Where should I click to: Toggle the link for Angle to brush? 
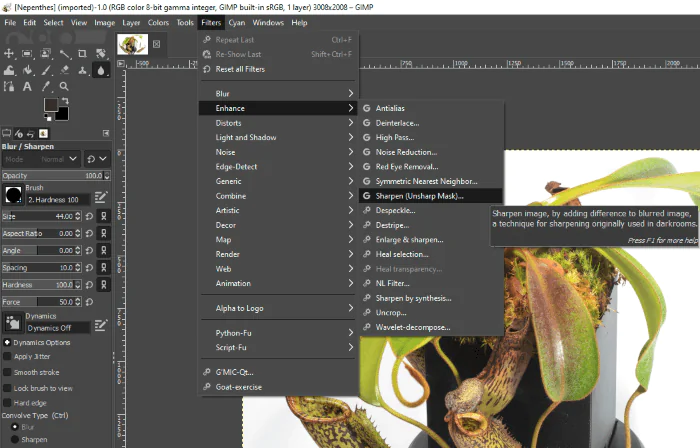[104, 250]
